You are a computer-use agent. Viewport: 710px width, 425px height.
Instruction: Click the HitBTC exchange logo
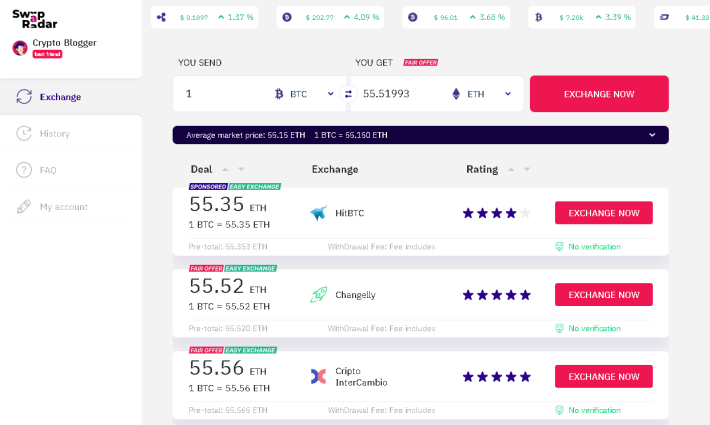[x=318, y=213]
